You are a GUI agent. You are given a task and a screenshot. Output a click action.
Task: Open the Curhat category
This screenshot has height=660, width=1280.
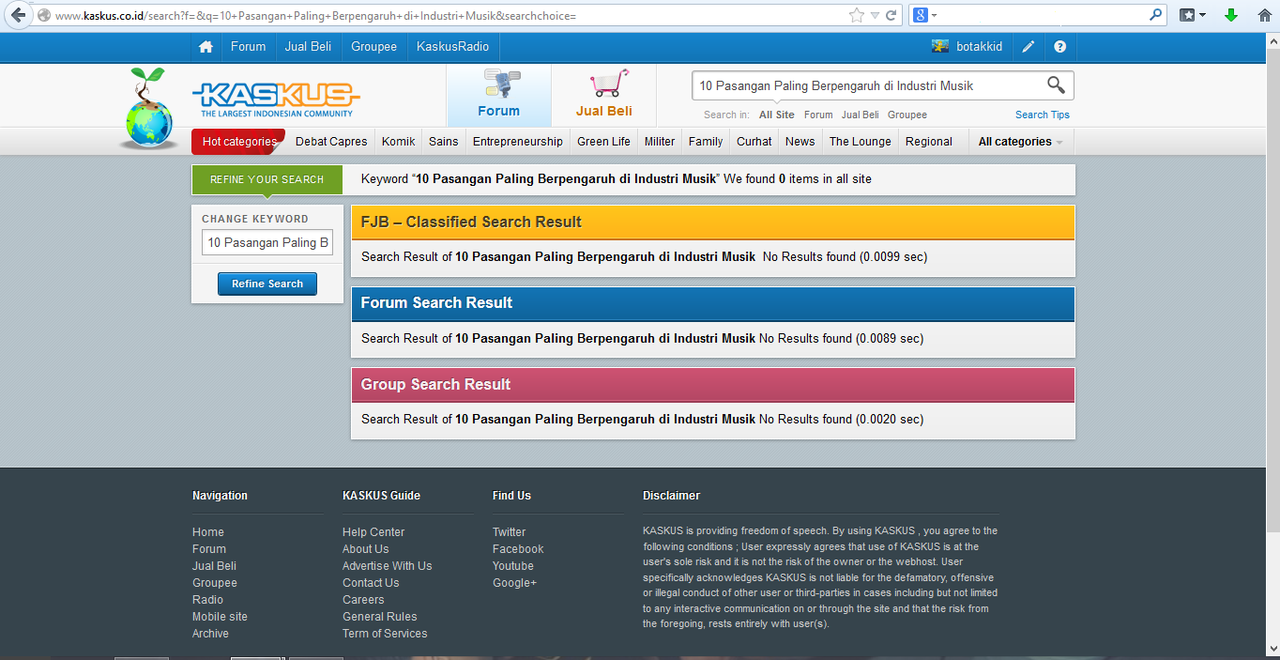754,142
